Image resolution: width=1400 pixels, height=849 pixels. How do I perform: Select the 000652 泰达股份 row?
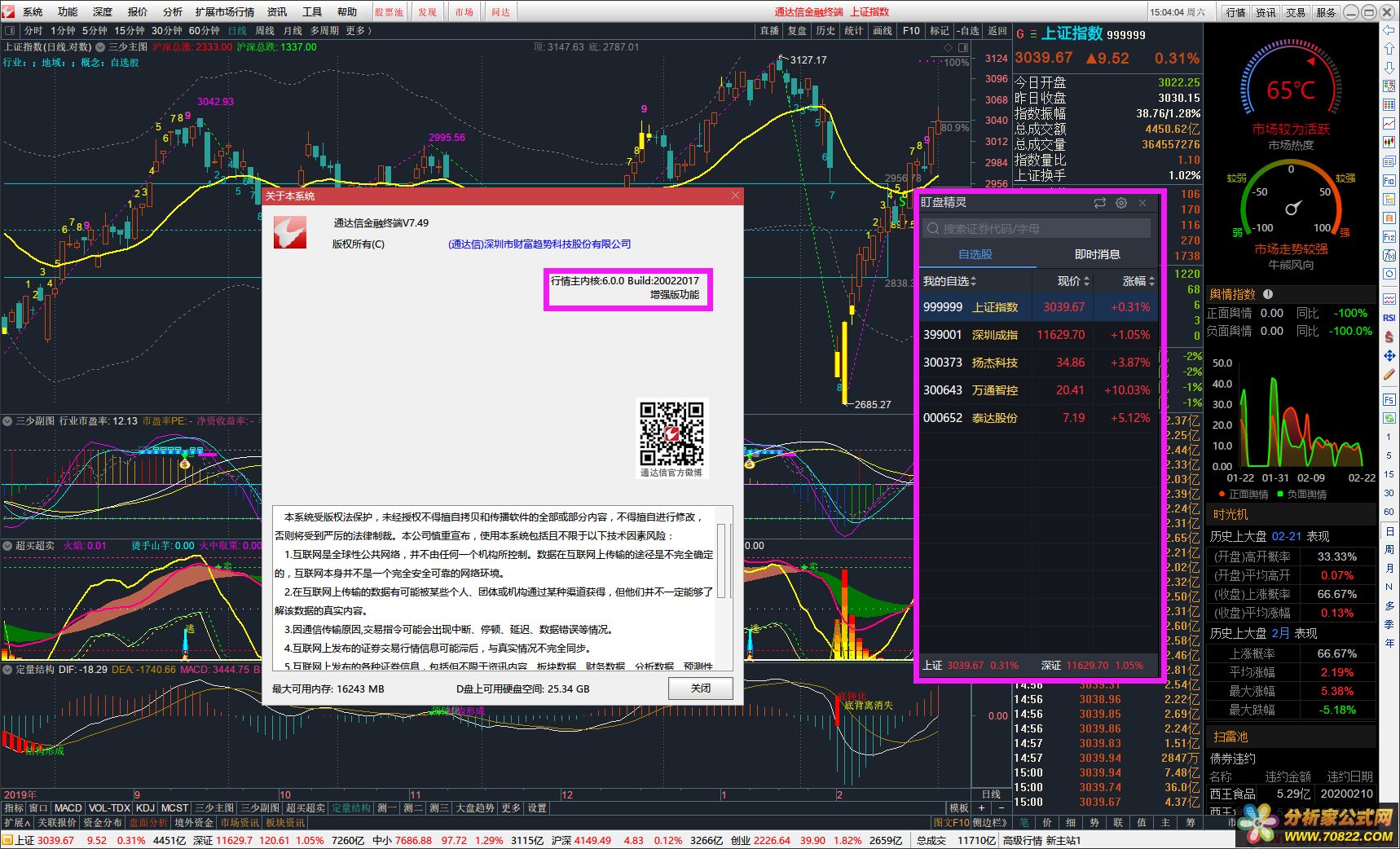(1038, 418)
